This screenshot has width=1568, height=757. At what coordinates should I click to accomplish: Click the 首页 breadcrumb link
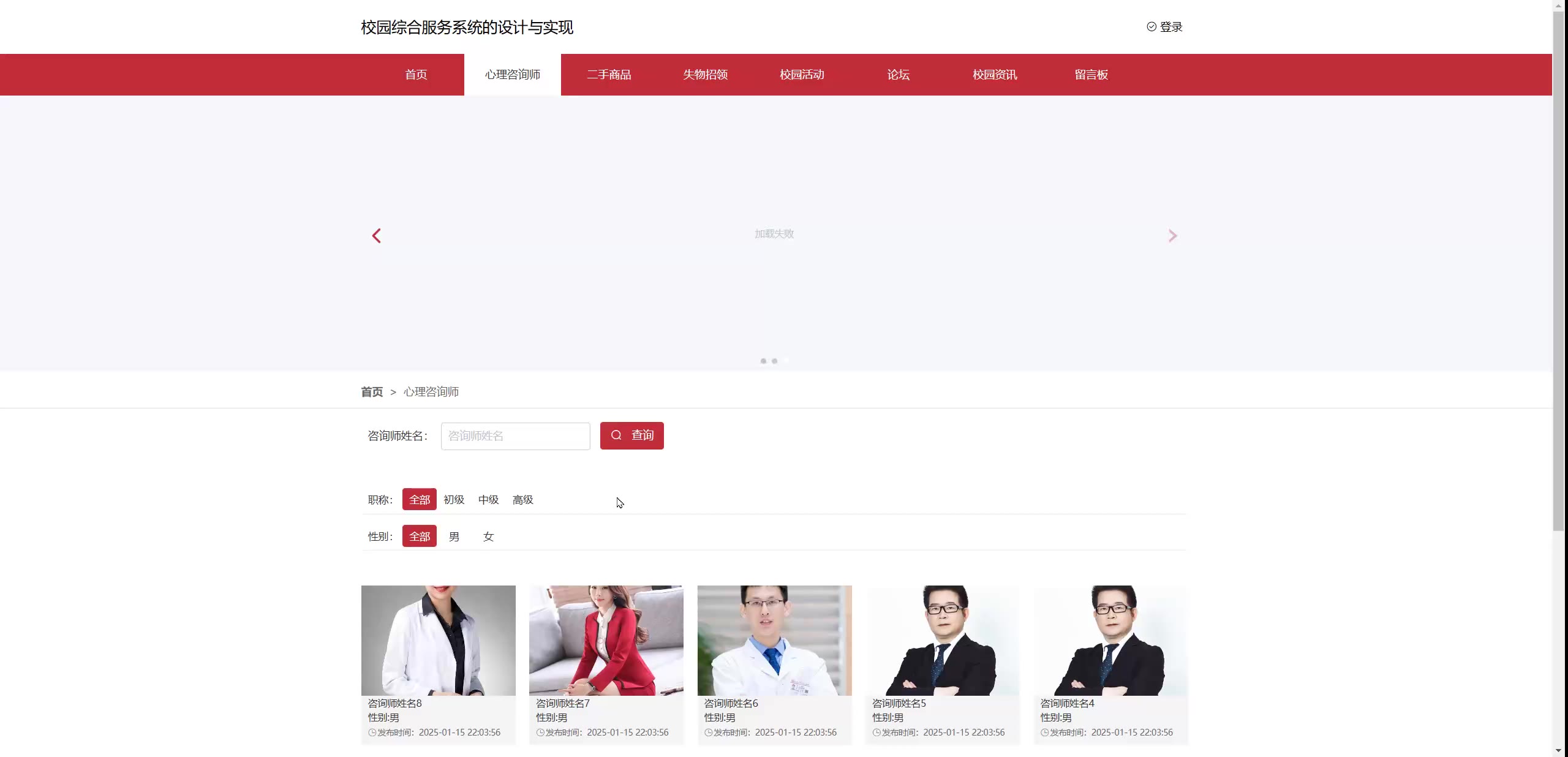pyautogui.click(x=372, y=392)
